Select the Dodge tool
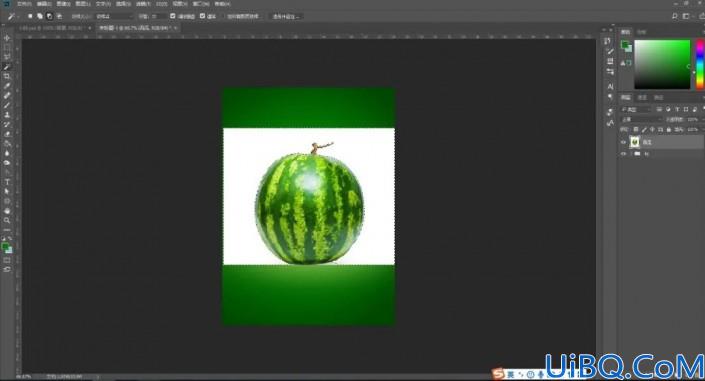Image resolution: width=705 pixels, height=381 pixels. [7, 163]
